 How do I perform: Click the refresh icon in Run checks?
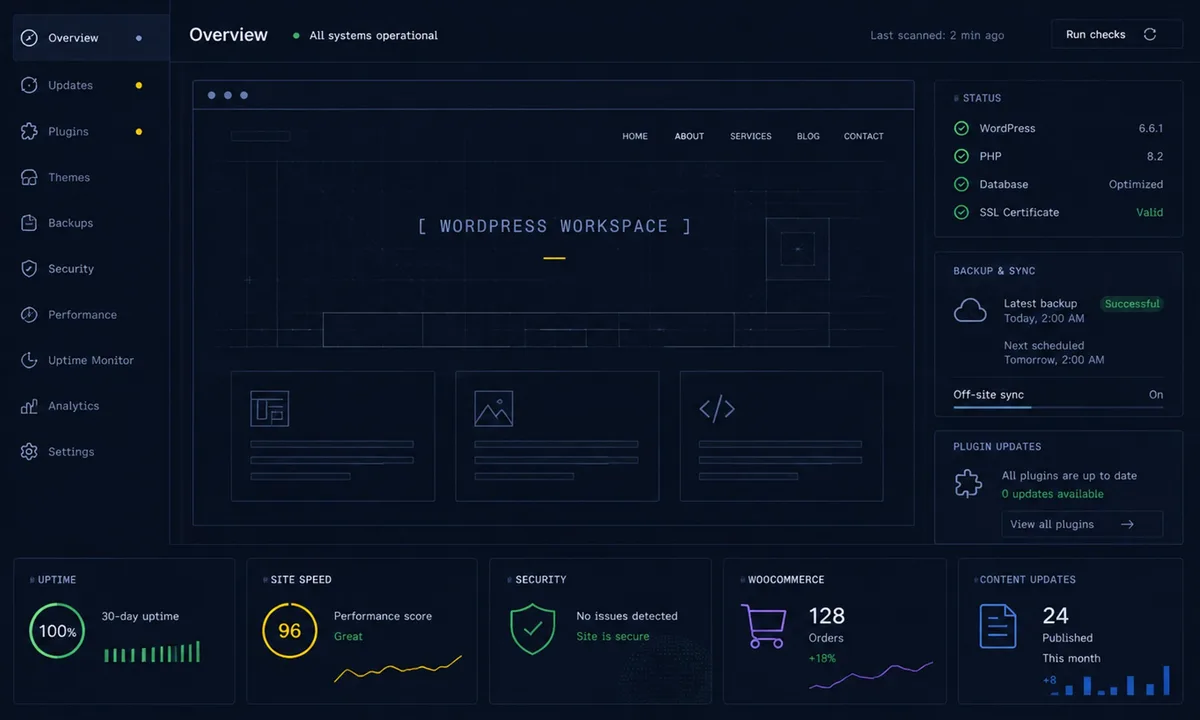(x=1150, y=34)
